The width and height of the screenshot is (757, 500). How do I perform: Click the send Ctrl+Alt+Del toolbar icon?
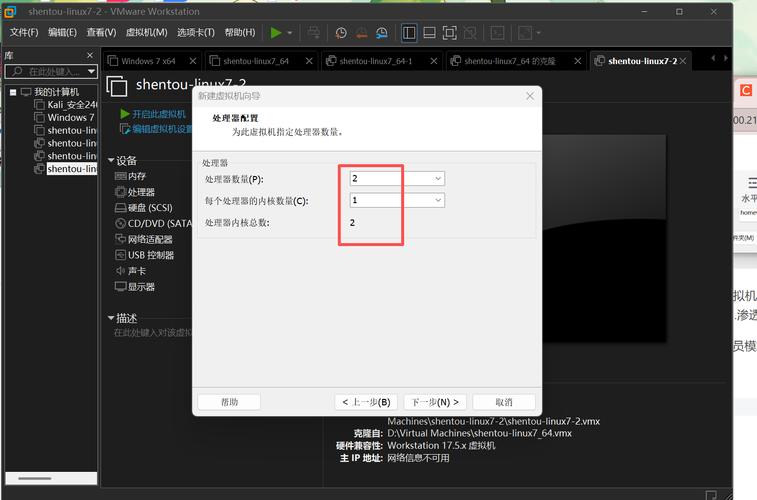click(313, 33)
